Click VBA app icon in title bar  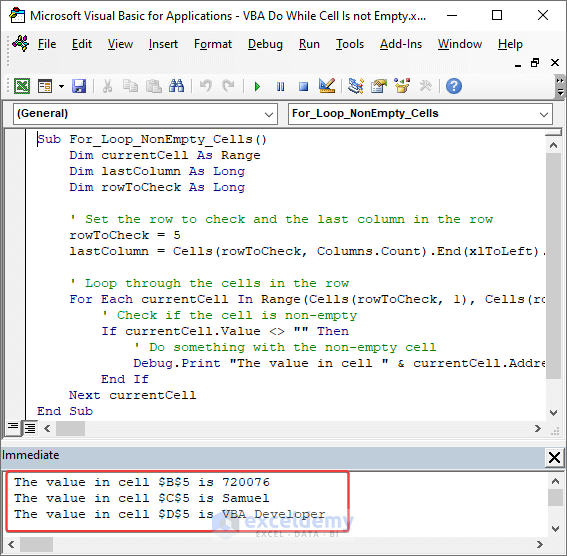pos(17,16)
